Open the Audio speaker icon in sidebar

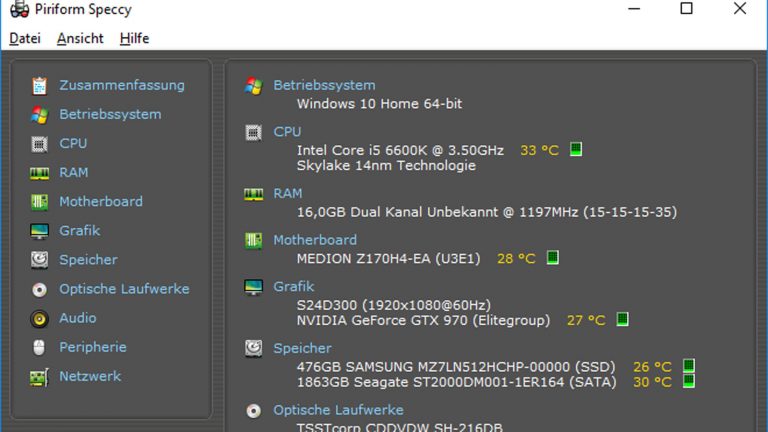(39, 318)
